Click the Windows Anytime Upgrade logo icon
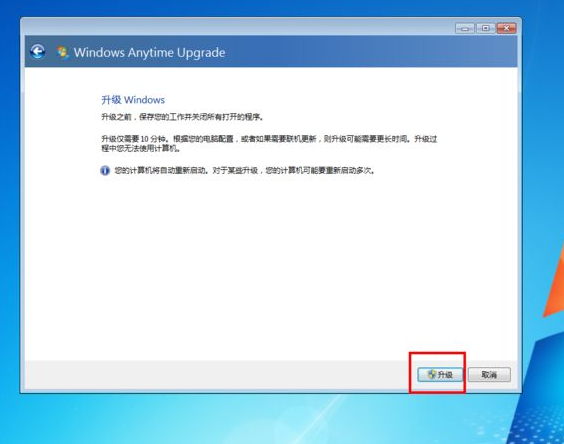The image size is (564, 444). tap(62, 53)
